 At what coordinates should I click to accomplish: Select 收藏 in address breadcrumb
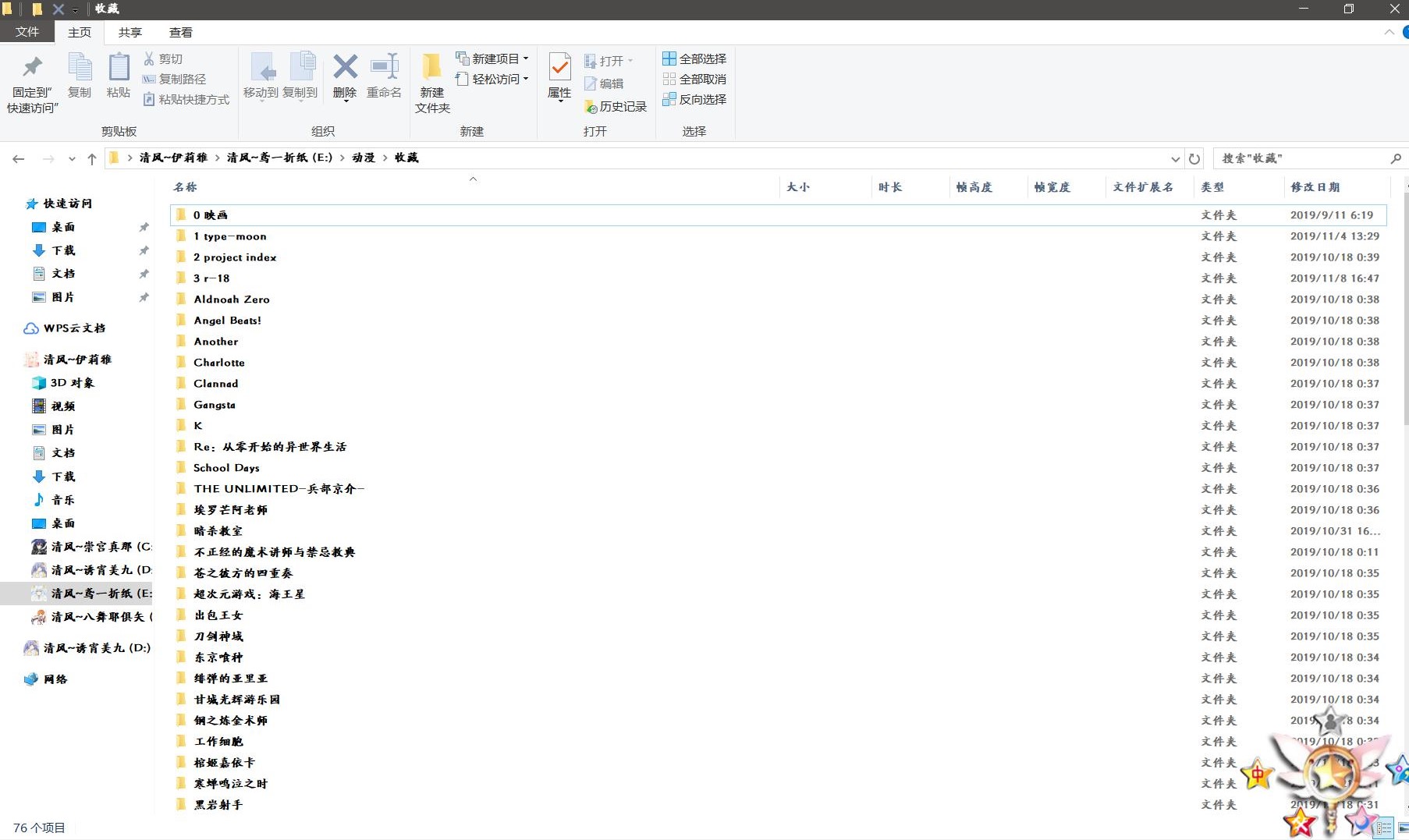(406, 158)
